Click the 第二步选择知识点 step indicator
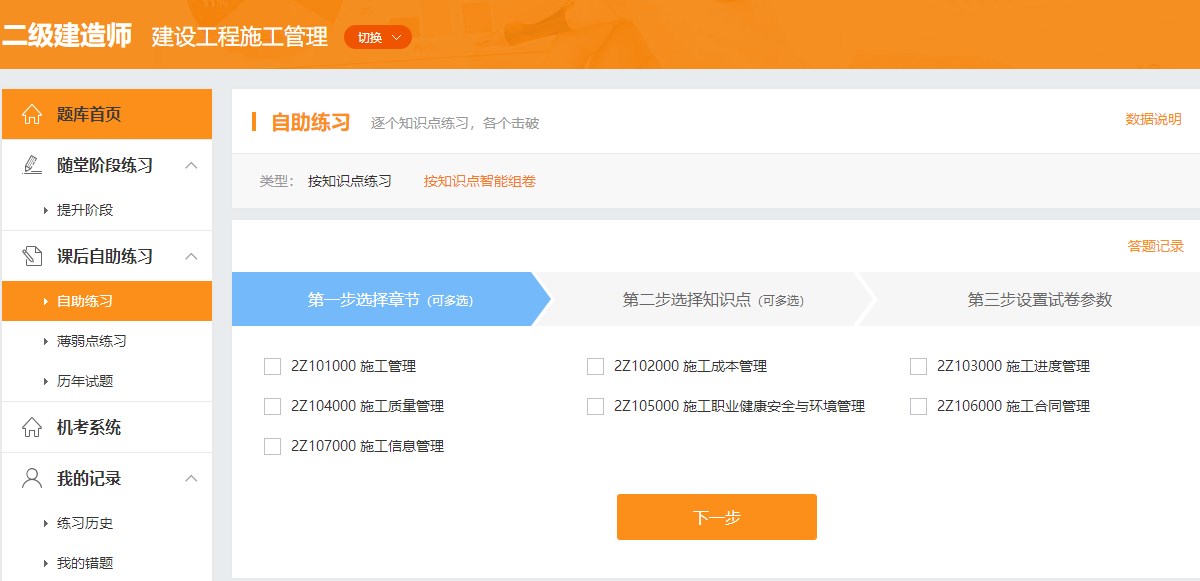Image resolution: width=1200 pixels, height=581 pixels. (x=700, y=299)
